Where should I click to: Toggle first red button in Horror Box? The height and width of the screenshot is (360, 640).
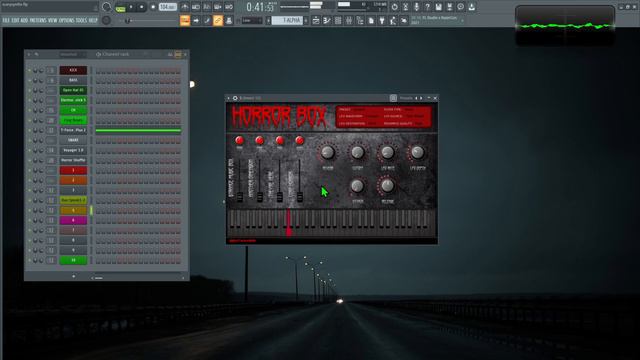tap(239, 140)
